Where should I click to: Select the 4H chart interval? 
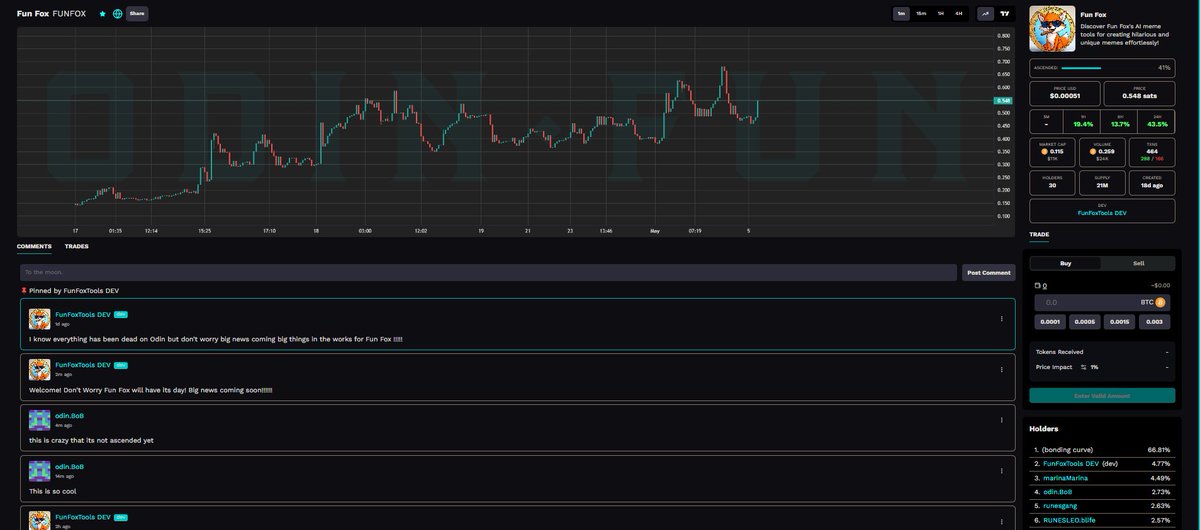[959, 14]
